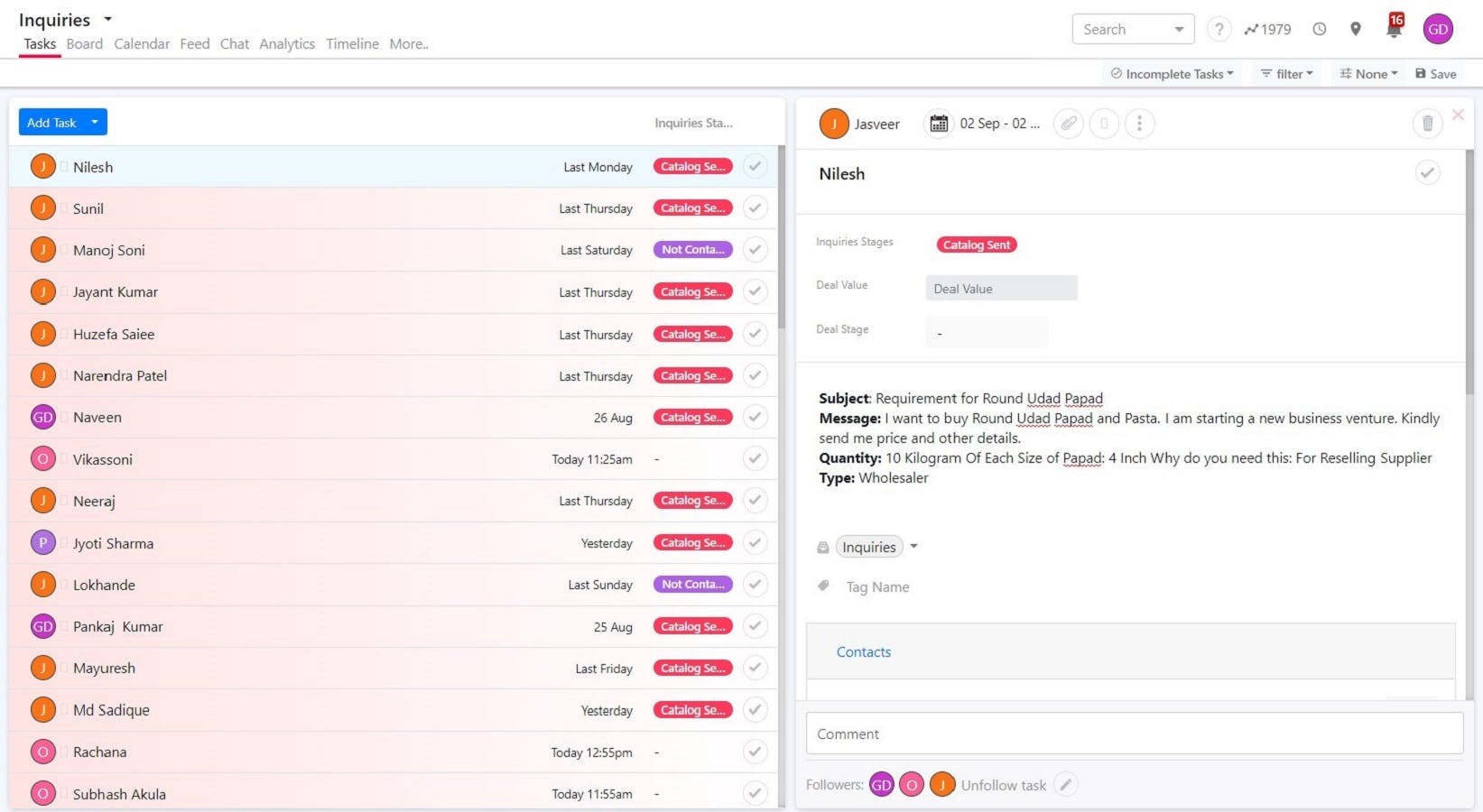
Task: Switch to the Board tab
Action: pyautogui.click(x=85, y=43)
